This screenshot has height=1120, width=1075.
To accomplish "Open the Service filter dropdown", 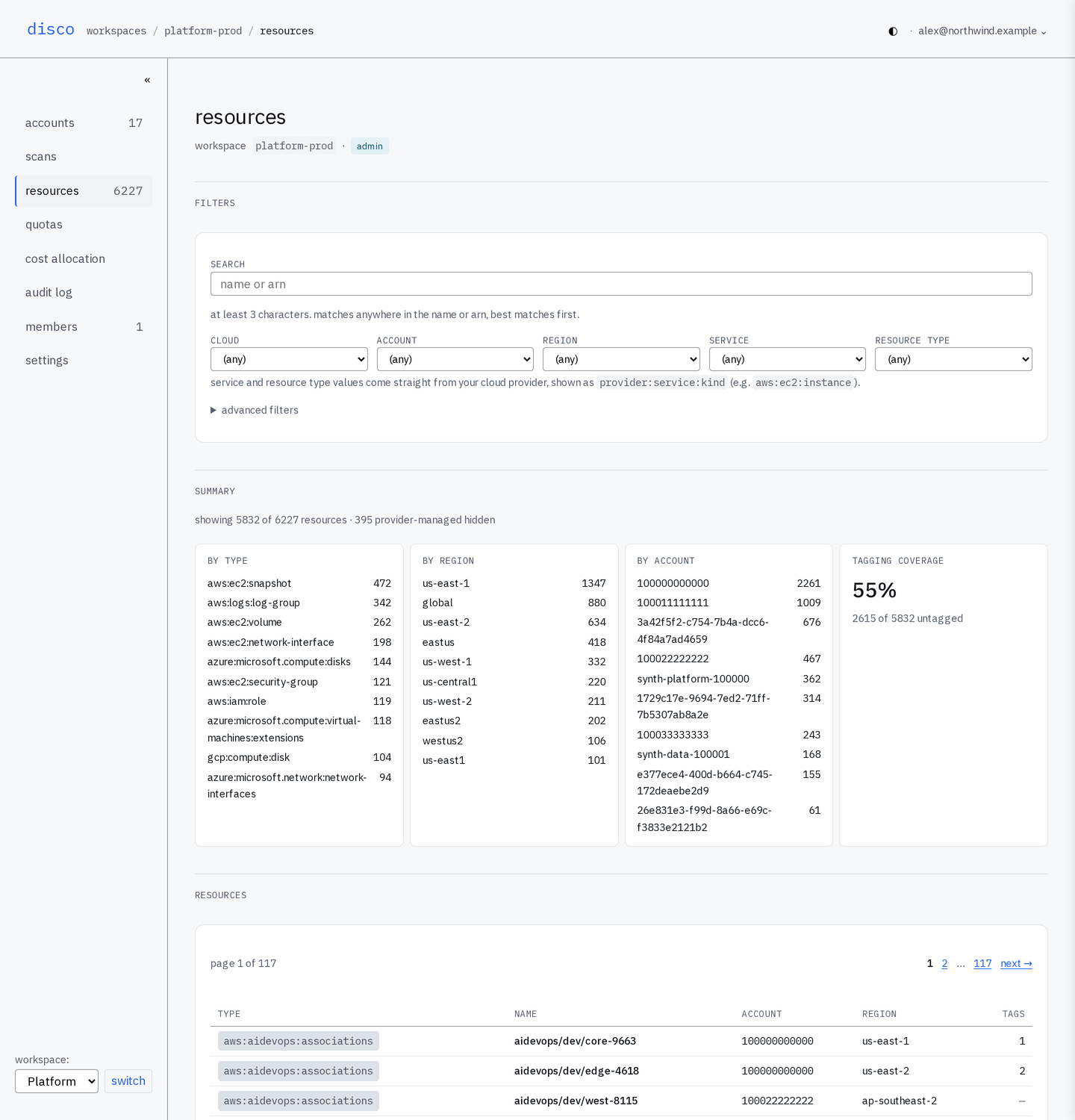I will click(788, 359).
